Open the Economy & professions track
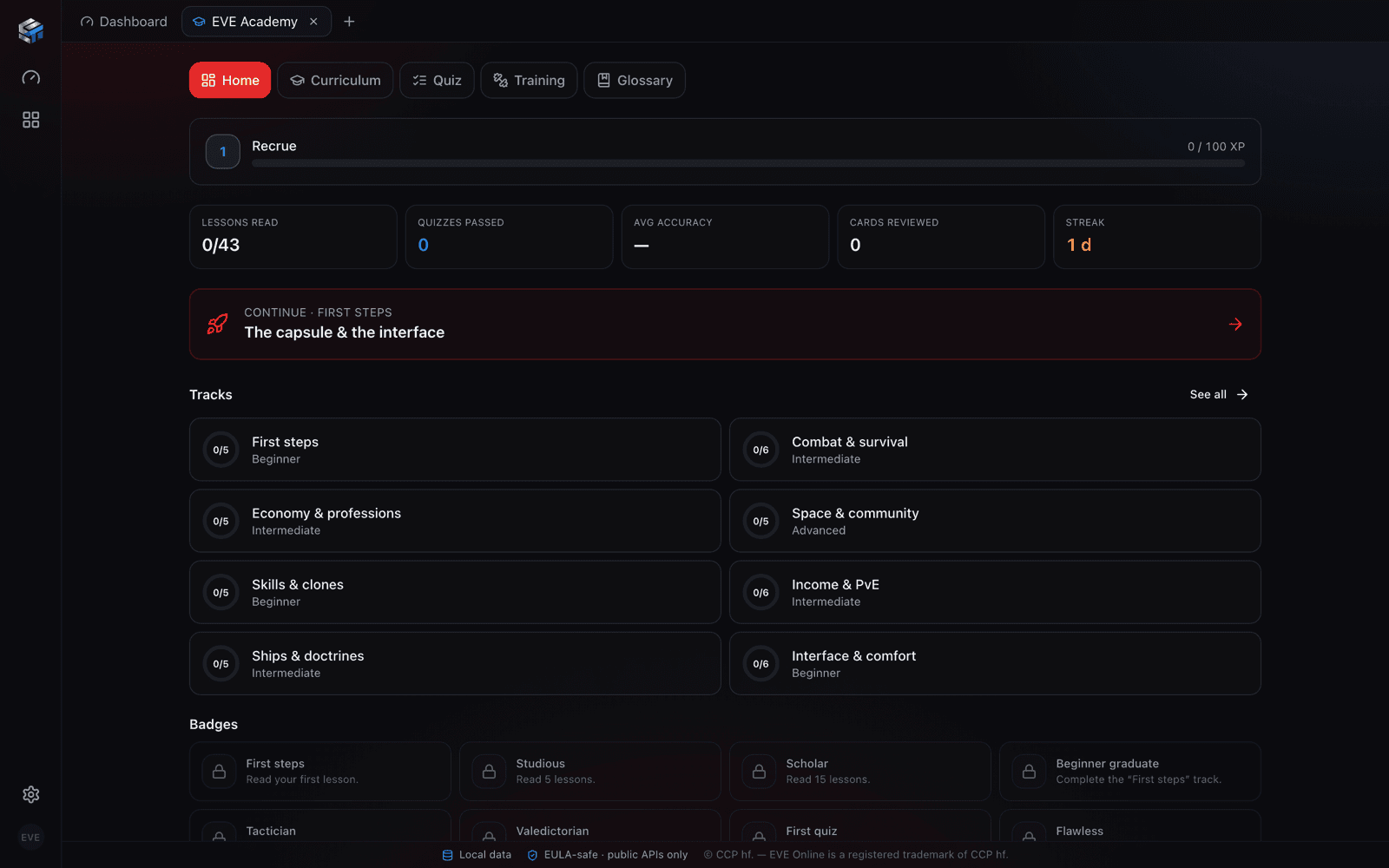The image size is (1389, 868). click(x=455, y=521)
